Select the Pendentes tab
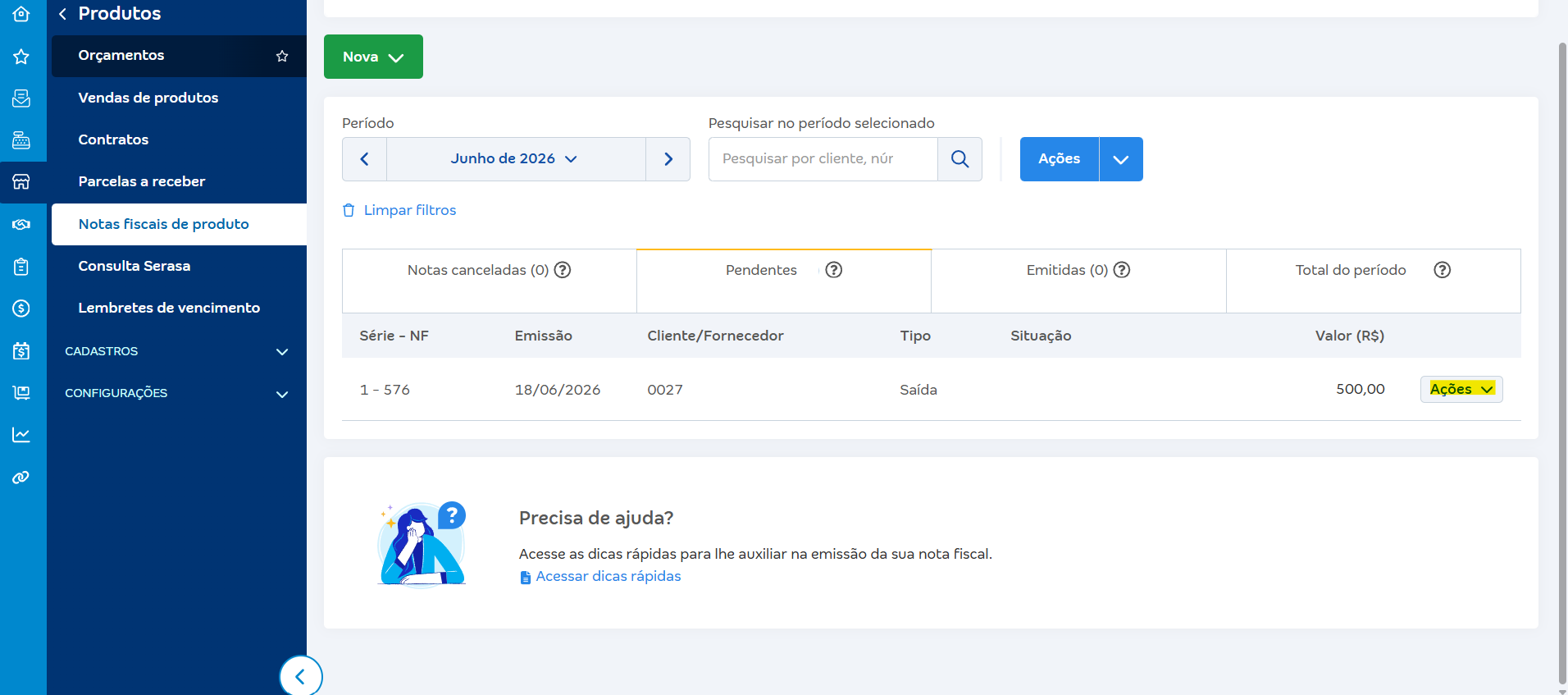 pos(784,281)
